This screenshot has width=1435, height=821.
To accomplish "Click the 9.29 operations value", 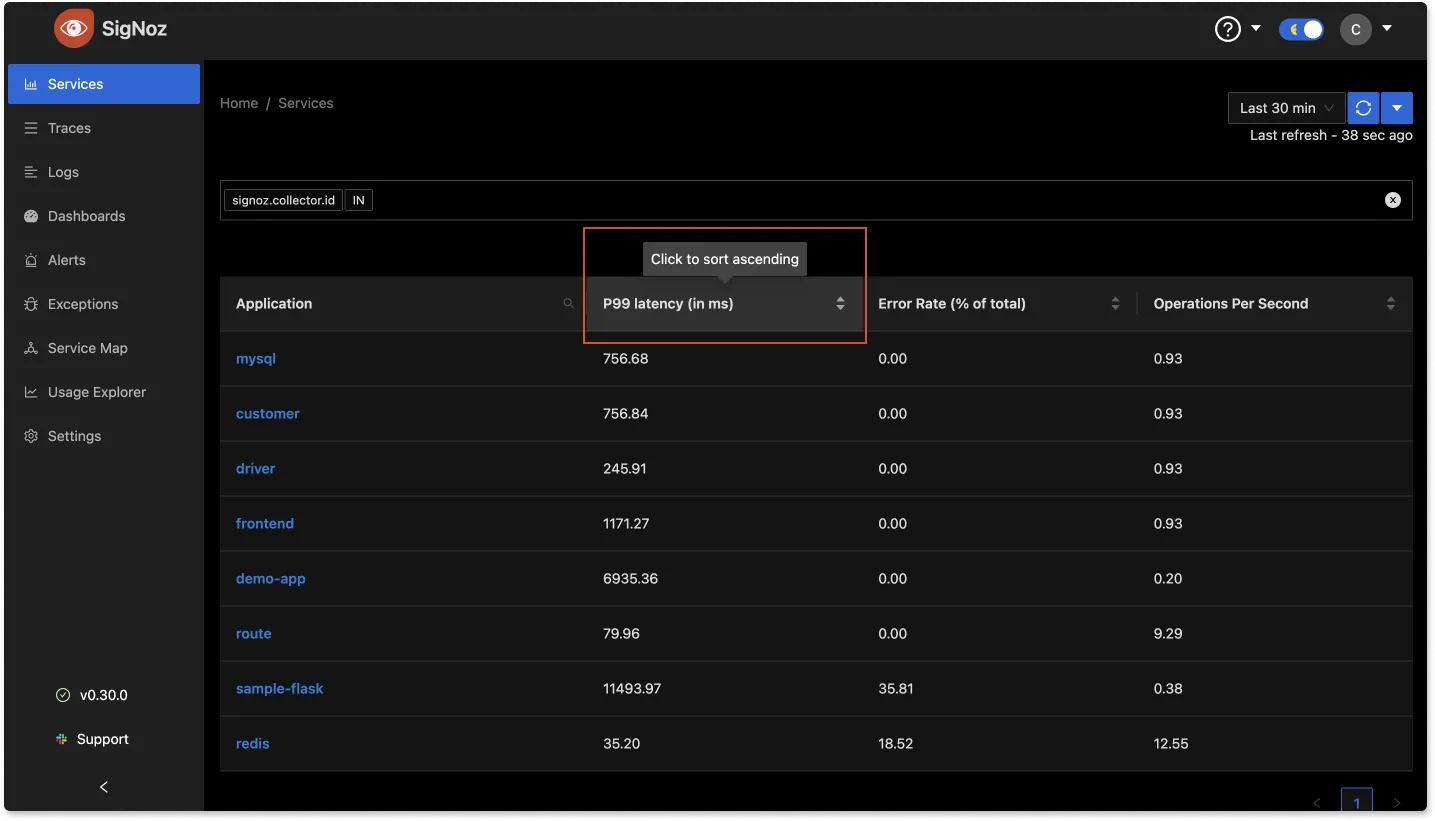I will click(x=1168, y=634).
